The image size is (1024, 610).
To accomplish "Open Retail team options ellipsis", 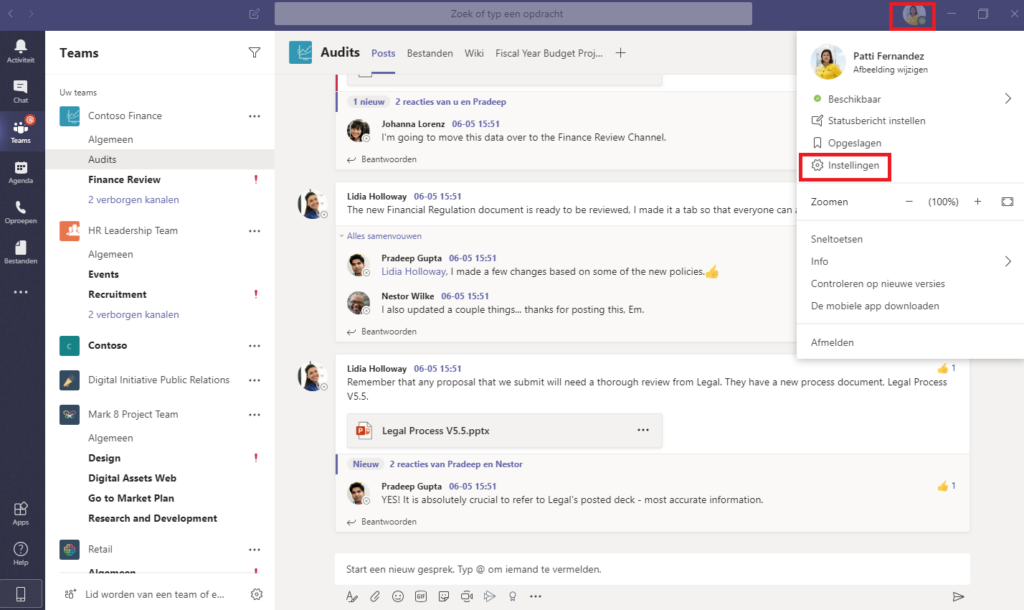I will click(x=255, y=550).
